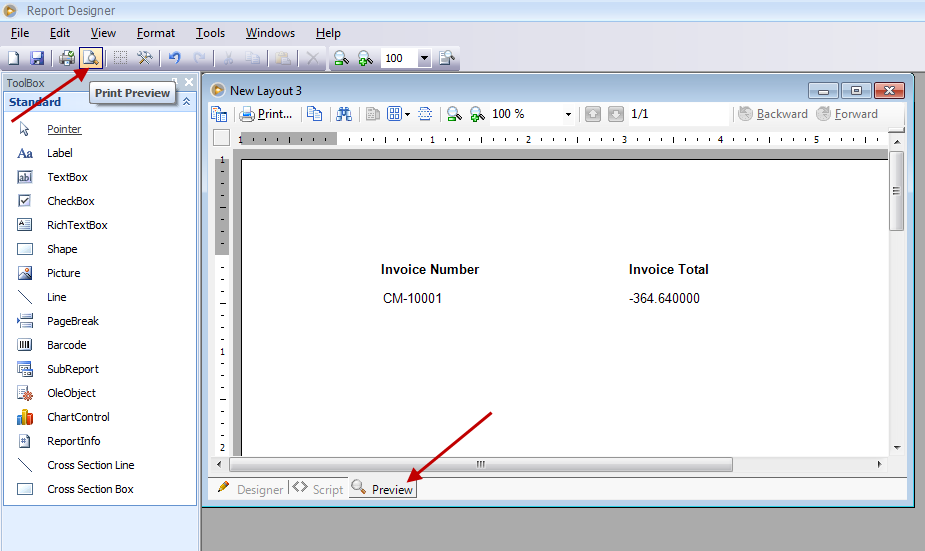Pick the RichTextBox tool

coord(77,225)
